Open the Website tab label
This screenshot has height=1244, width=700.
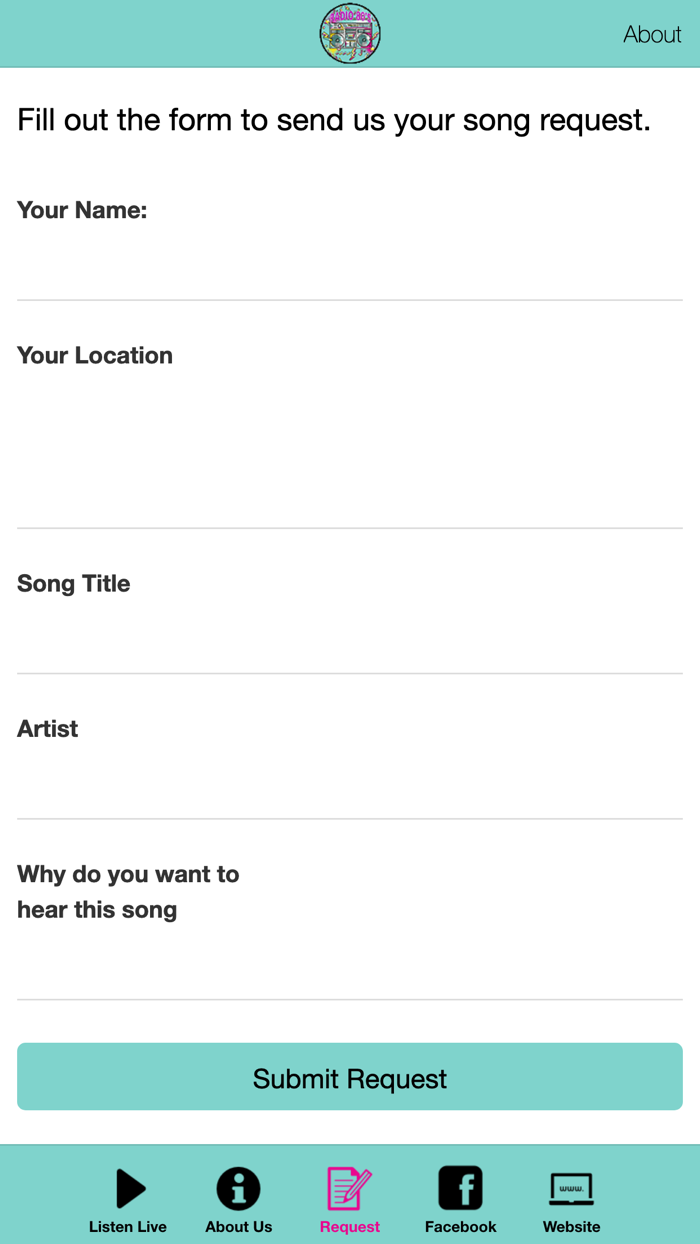571,1227
